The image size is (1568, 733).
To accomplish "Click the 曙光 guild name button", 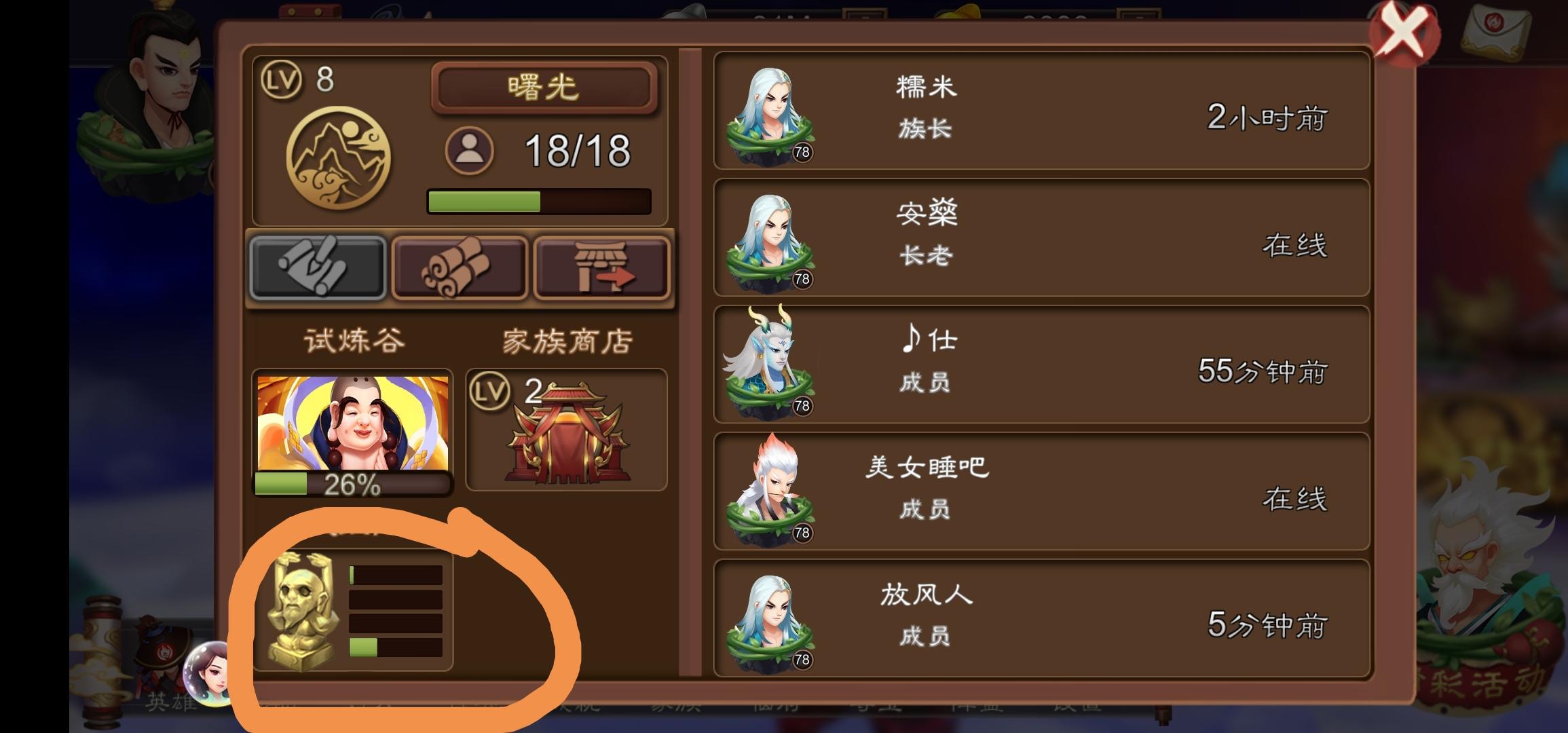I will (x=544, y=88).
